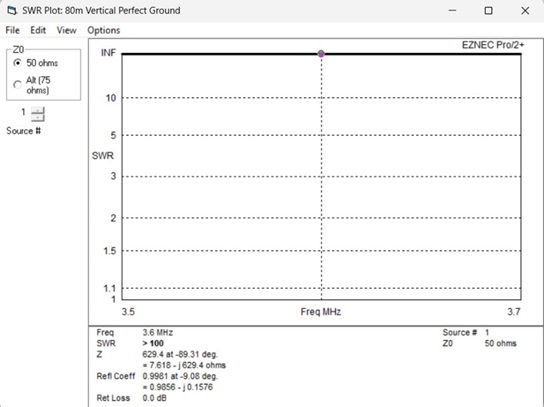Click the vertical dotted cursor line in plot
Screen dimensions: 544x407
(321, 177)
